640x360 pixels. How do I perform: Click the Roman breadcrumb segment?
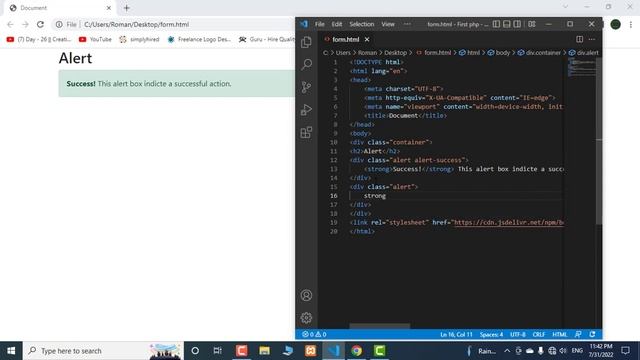(367, 53)
